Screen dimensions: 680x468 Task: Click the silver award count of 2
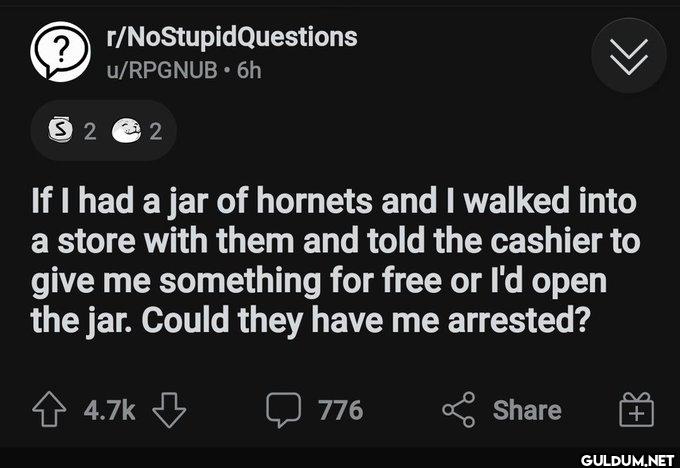click(x=89, y=129)
